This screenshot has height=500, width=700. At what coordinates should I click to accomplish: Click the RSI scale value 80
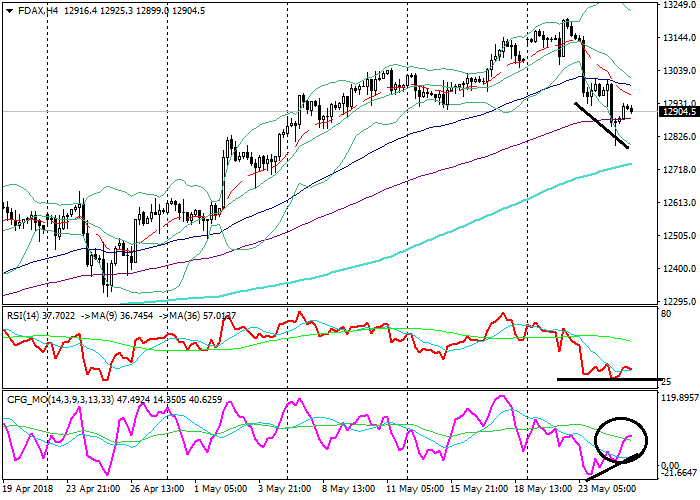[666, 314]
